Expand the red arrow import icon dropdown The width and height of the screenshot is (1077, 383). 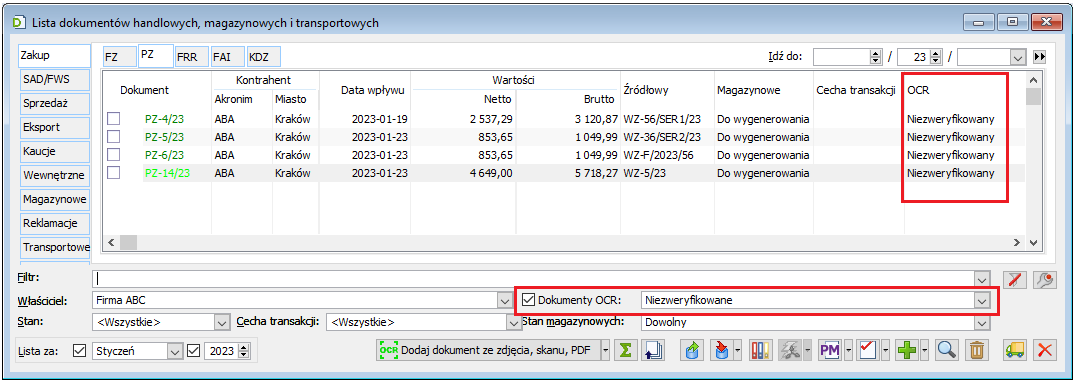[x=737, y=350]
